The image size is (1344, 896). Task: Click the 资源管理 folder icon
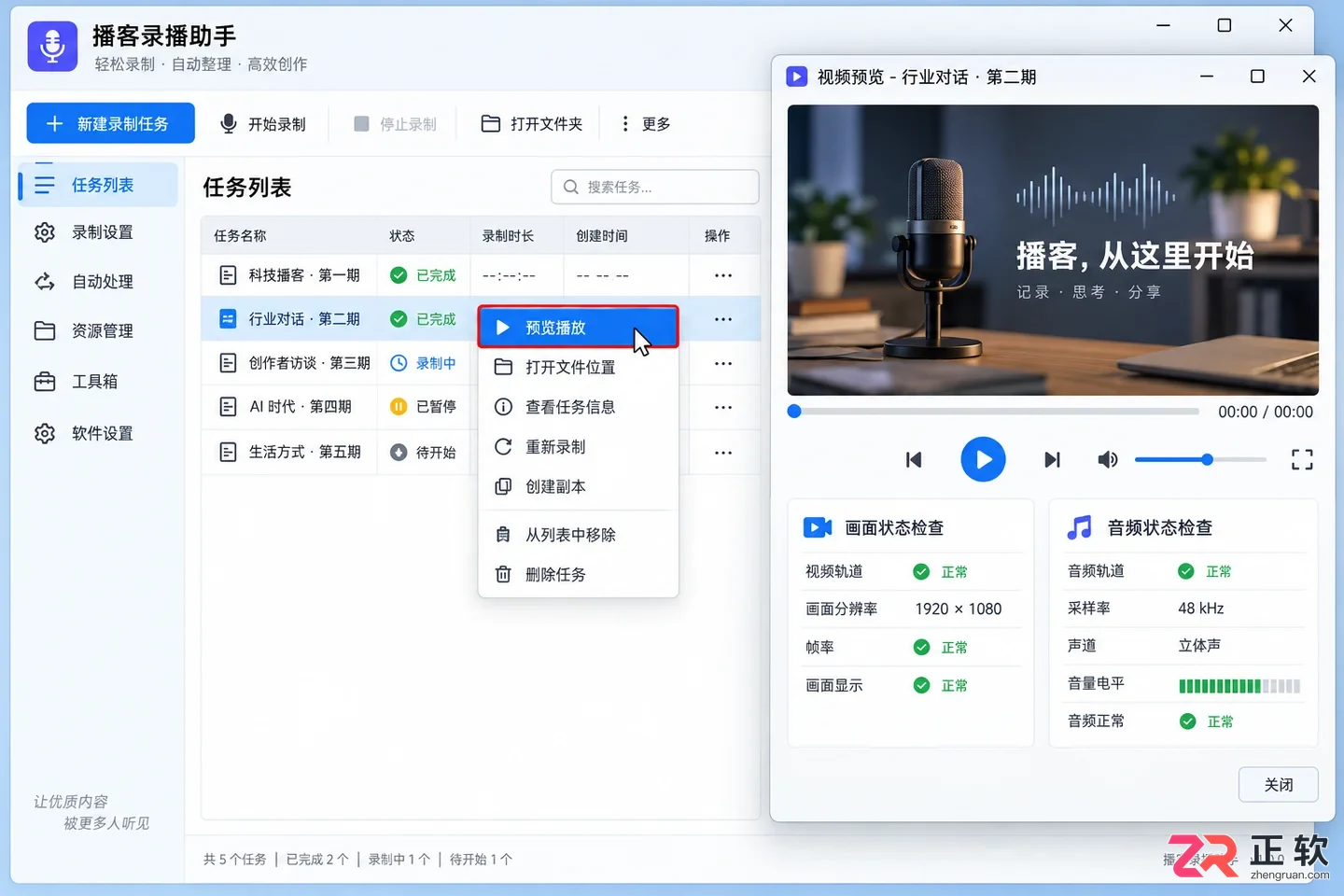click(x=45, y=331)
